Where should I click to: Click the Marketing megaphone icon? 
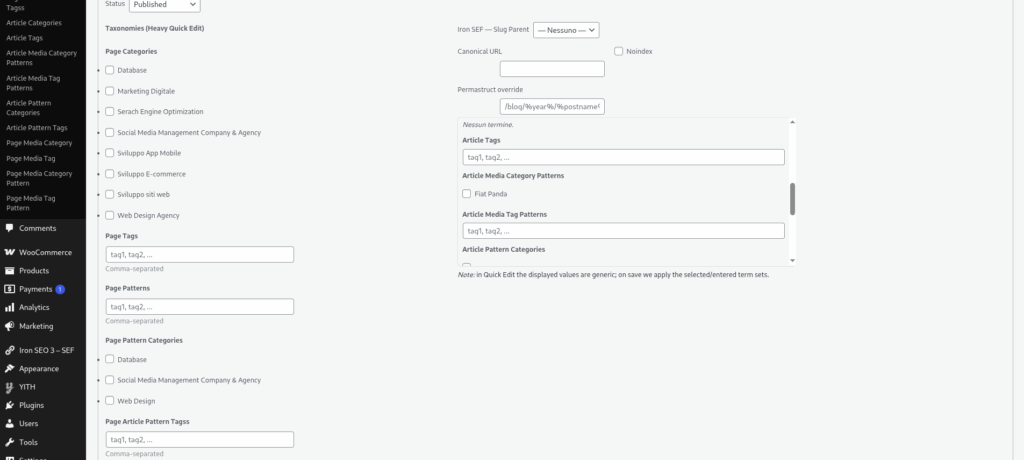(x=9, y=326)
